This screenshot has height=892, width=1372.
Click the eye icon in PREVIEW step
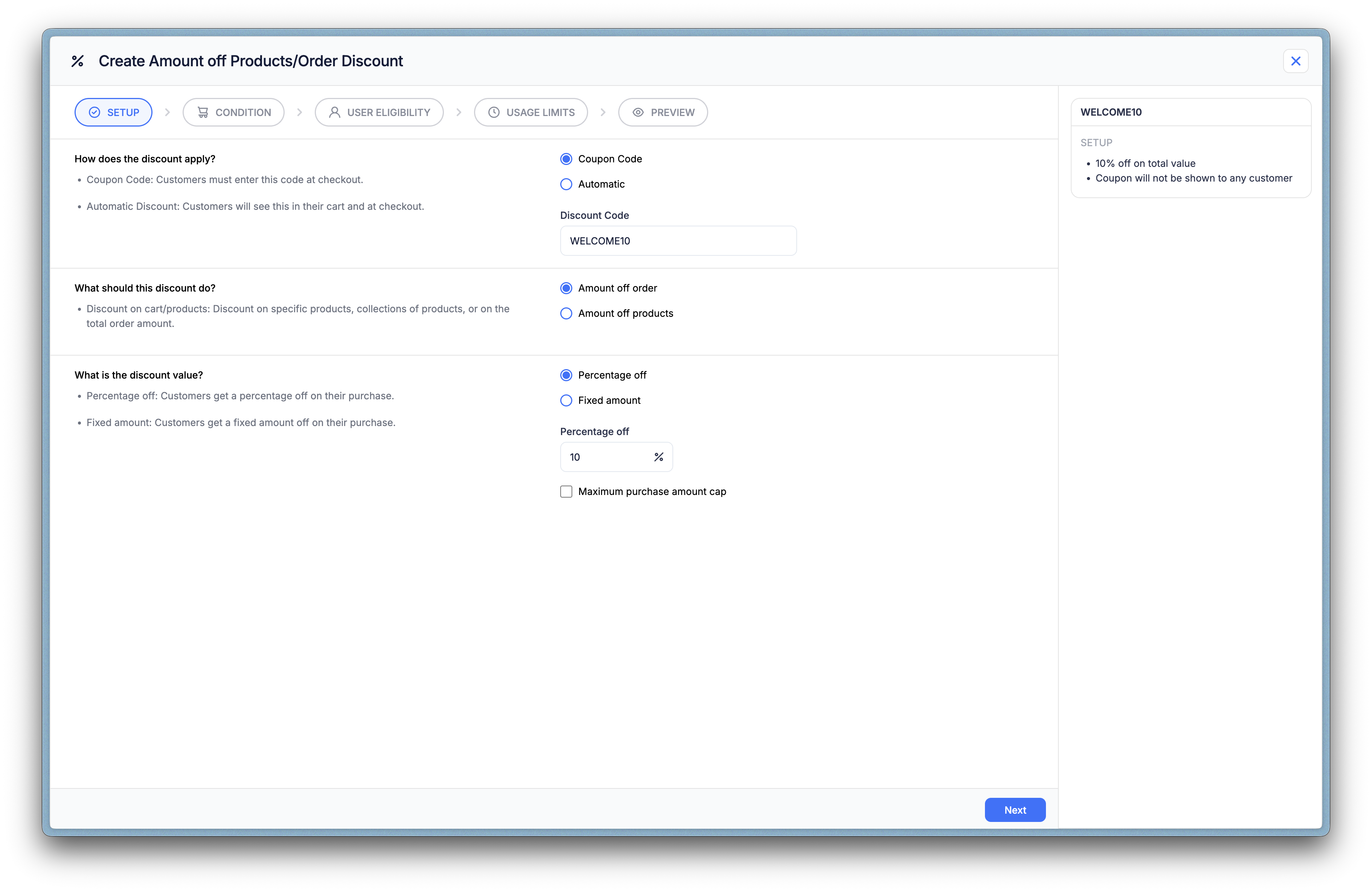click(638, 112)
